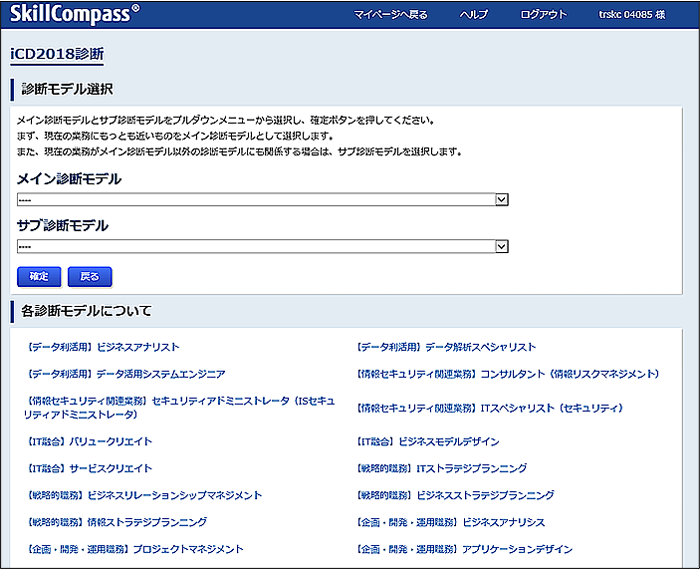The width and height of the screenshot is (700, 569).
Task: Click the user name trskc 04085 様
Action: pos(632,15)
